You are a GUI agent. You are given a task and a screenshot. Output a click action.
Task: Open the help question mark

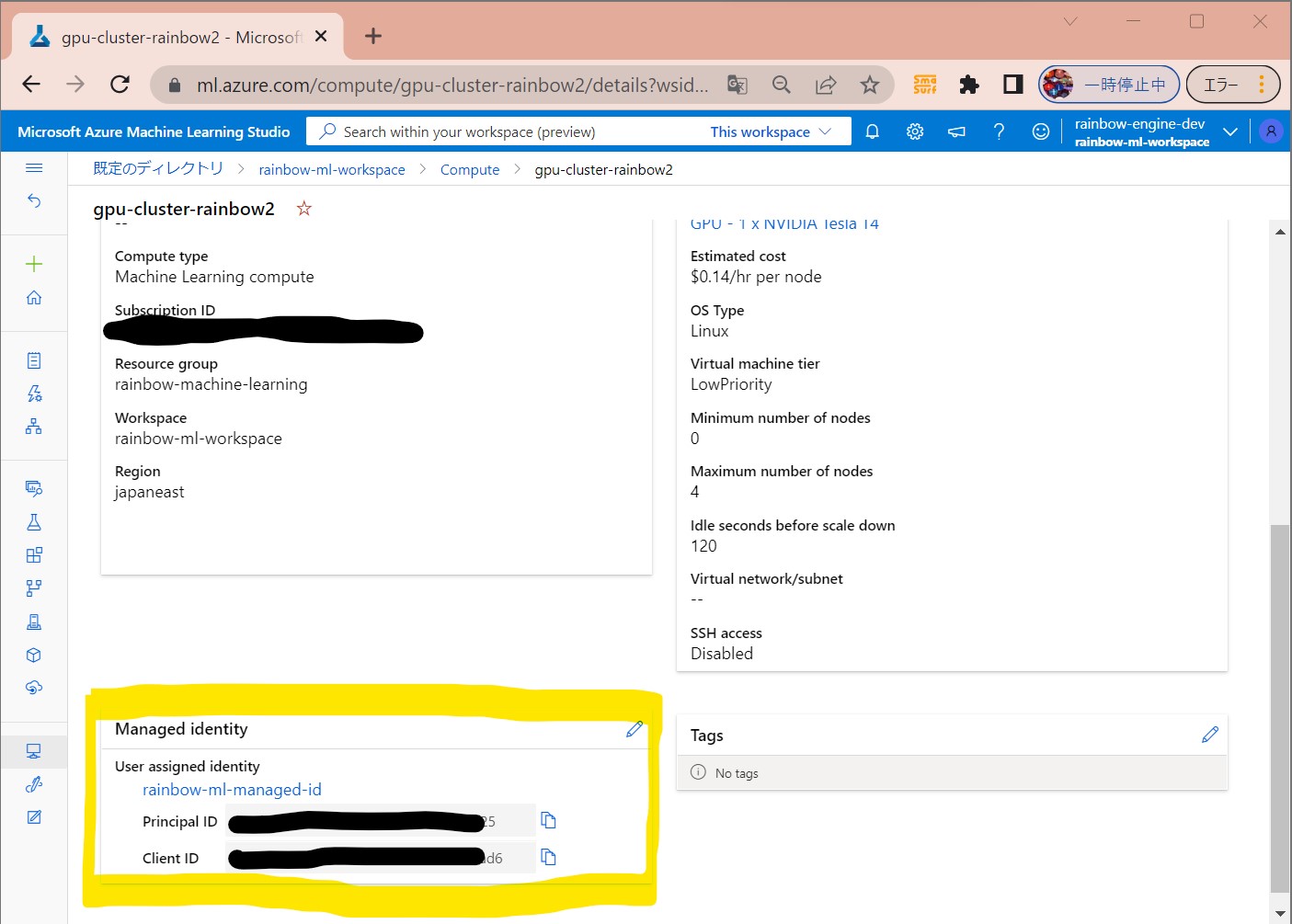[x=999, y=131]
